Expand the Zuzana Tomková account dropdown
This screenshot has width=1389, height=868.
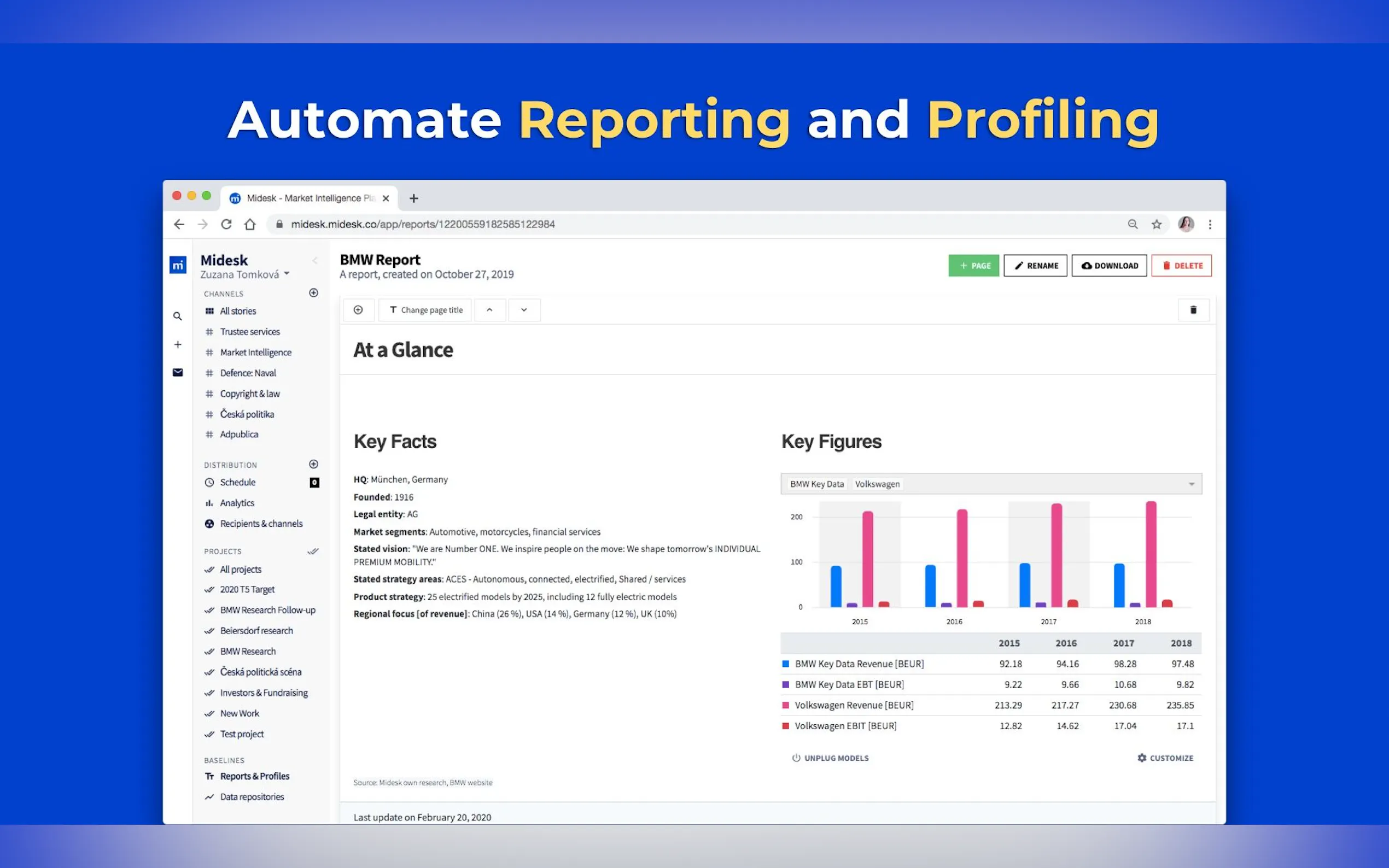tap(287, 274)
